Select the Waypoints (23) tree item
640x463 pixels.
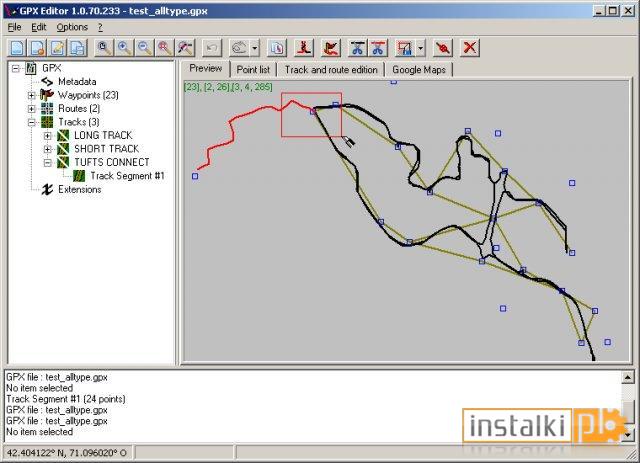click(88, 95)
